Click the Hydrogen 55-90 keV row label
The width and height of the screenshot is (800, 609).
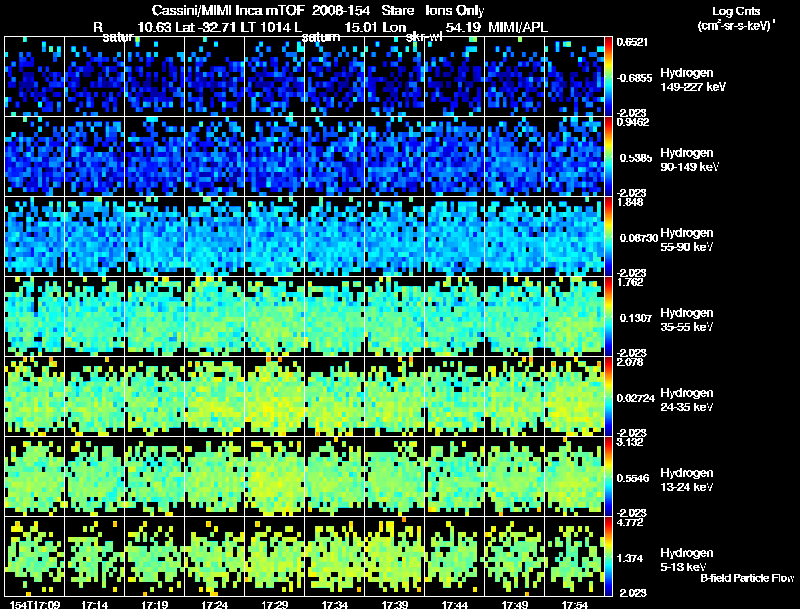(687, 240)
